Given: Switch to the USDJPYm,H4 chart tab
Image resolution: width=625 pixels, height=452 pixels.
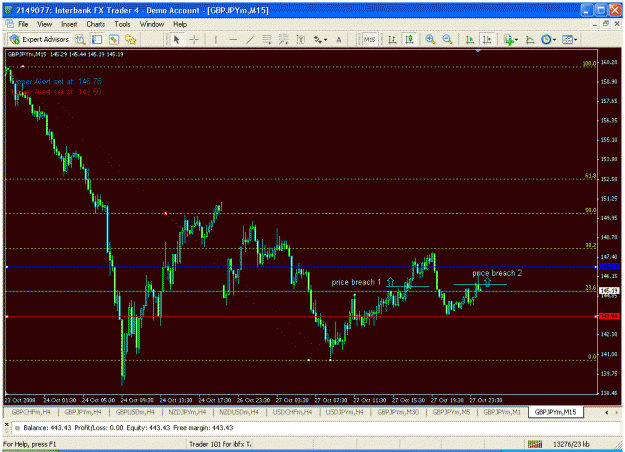Looking at the screenshot, I should pos(344,412).
